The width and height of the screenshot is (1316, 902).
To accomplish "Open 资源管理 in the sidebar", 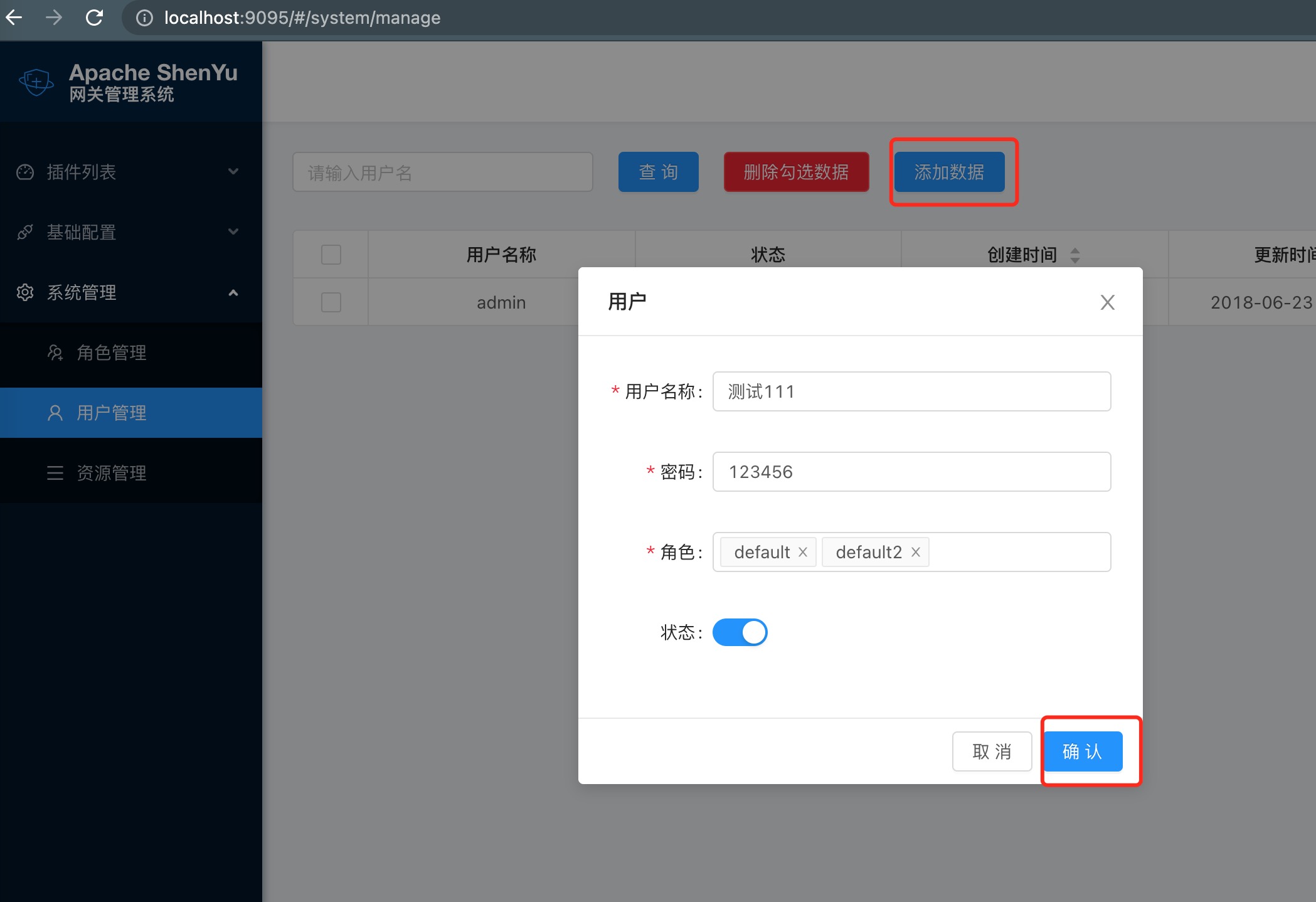I will 112,473.
